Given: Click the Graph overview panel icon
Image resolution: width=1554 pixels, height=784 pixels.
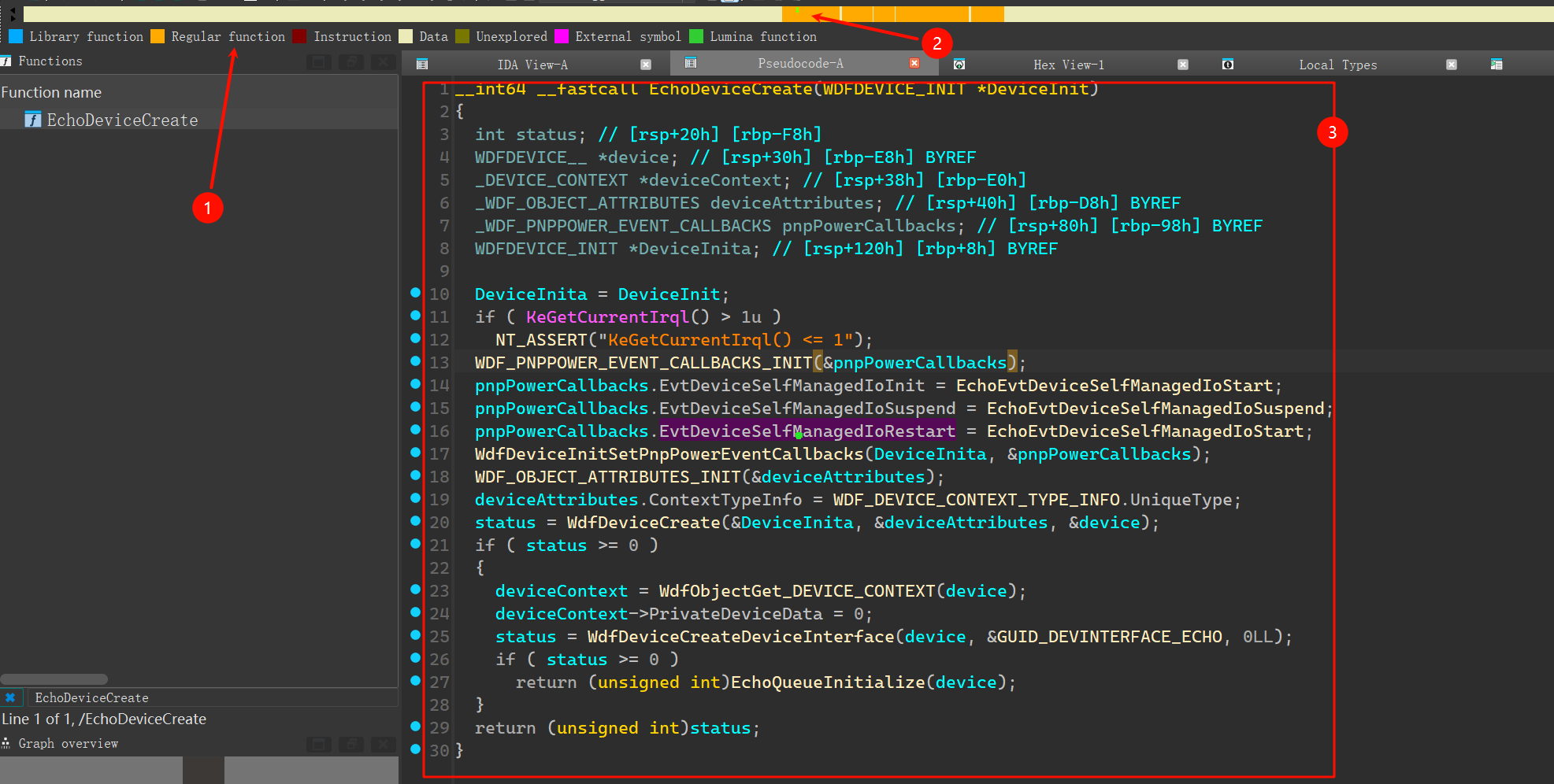Looking at the screenshot, I should pos(6,743).
